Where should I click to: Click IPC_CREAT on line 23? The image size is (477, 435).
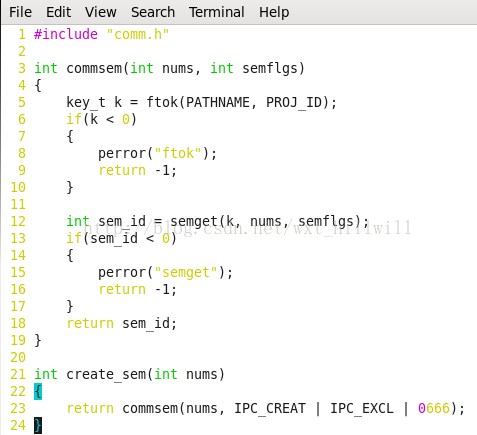(x=270, y=408)
